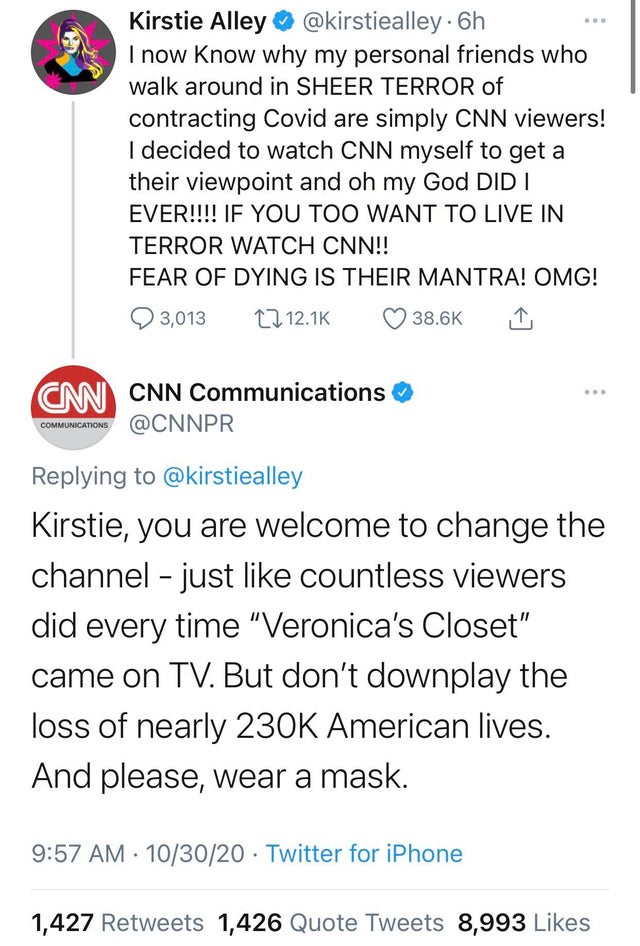Open the CNN Communications display name
Screen dimensions: 640x946
(x=257, y=393)
